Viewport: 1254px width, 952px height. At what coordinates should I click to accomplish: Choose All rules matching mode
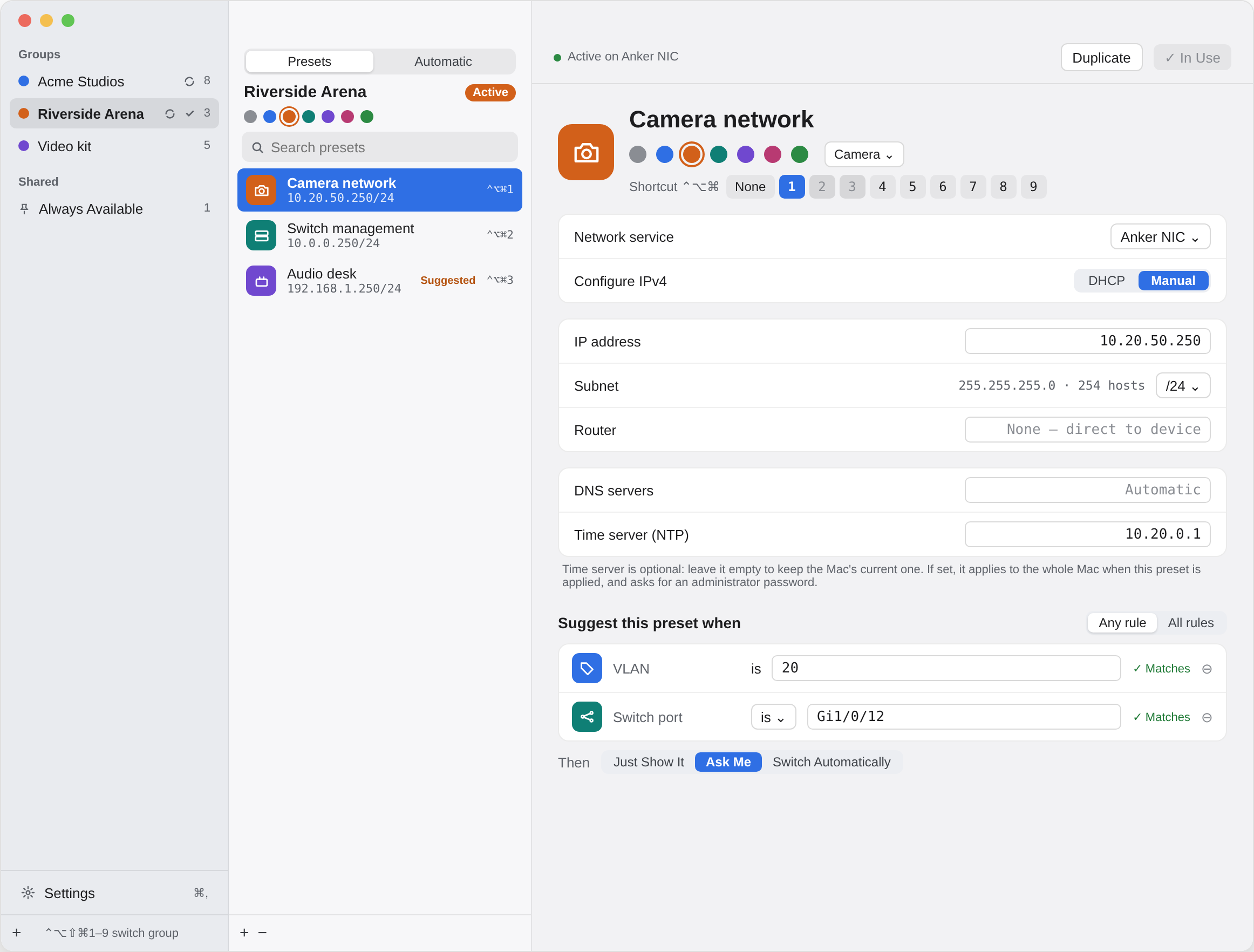[x=1190, y=623]
